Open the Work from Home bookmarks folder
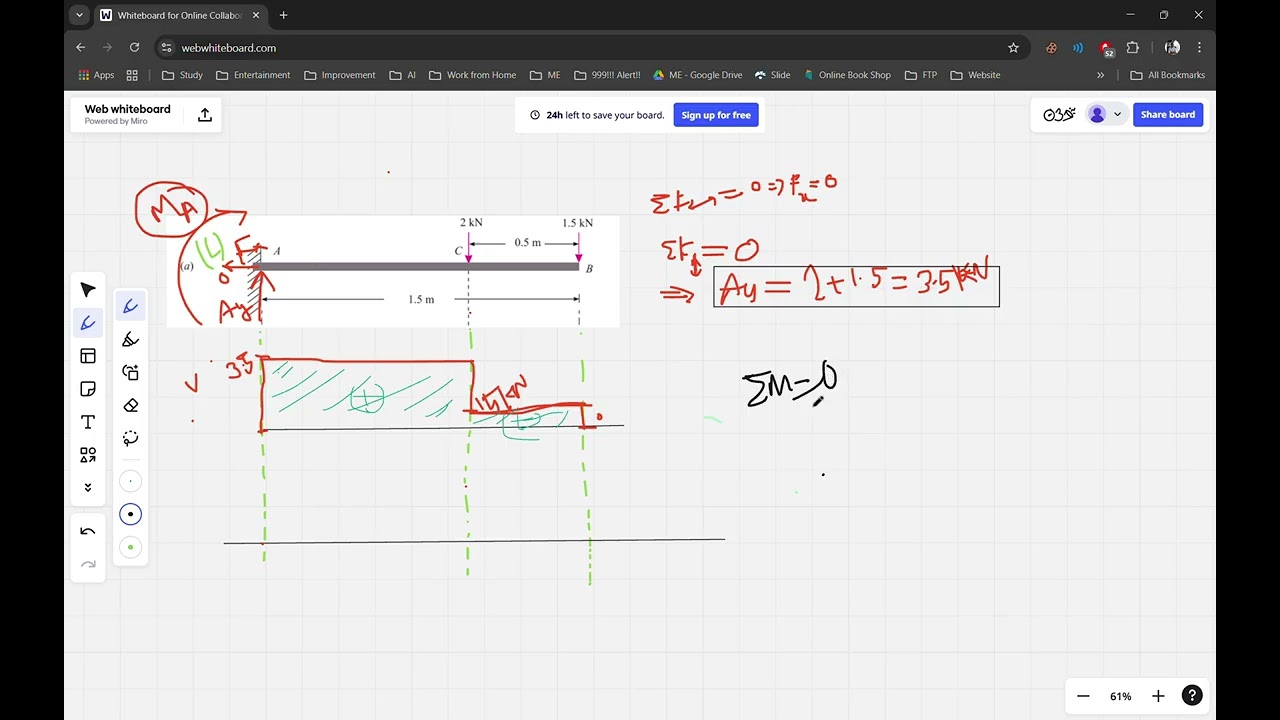The width and height of the screenshot is (1280, 720). (x=471, y=75)
